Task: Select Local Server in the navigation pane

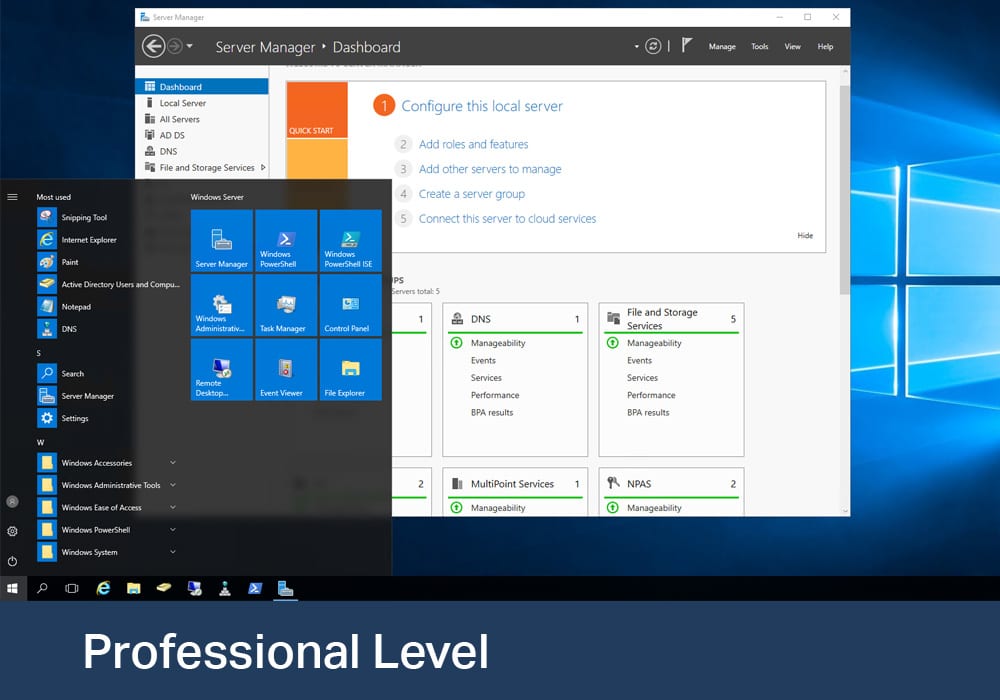Action: [202, 103]
